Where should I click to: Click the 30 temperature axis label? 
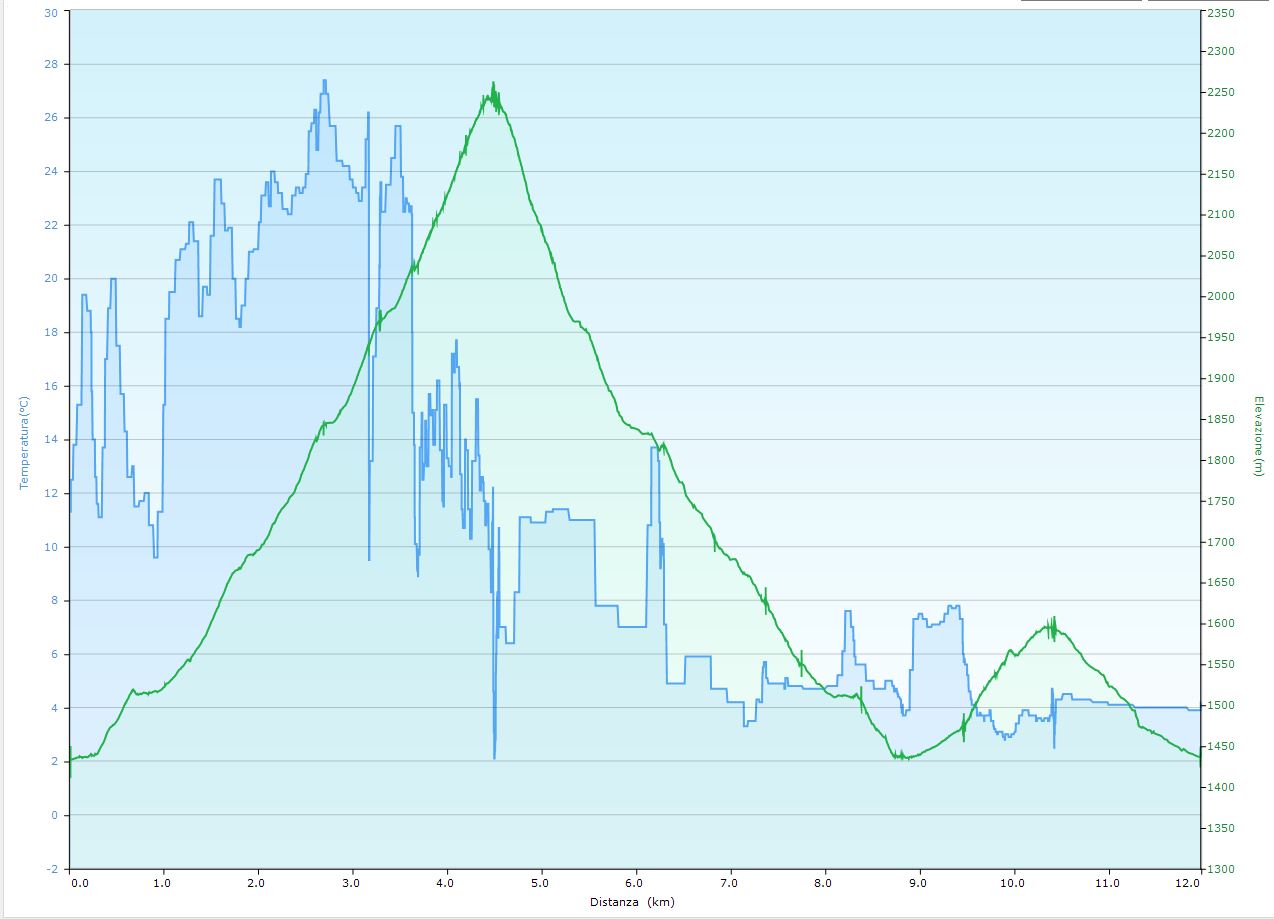click(51, 14)
